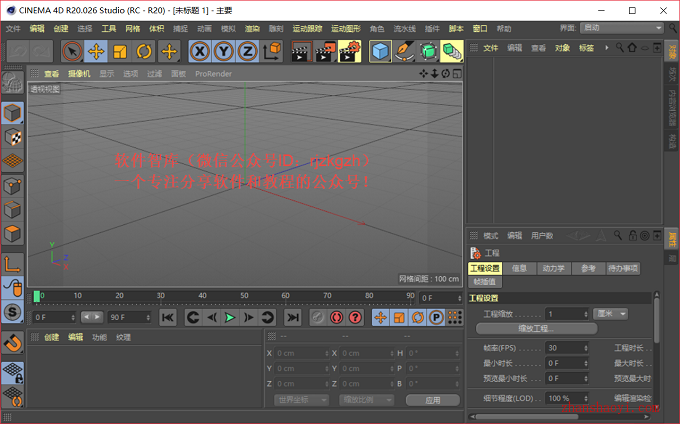Play the animation forward
The height and width of the screenshot is (424, 680).
230,318
